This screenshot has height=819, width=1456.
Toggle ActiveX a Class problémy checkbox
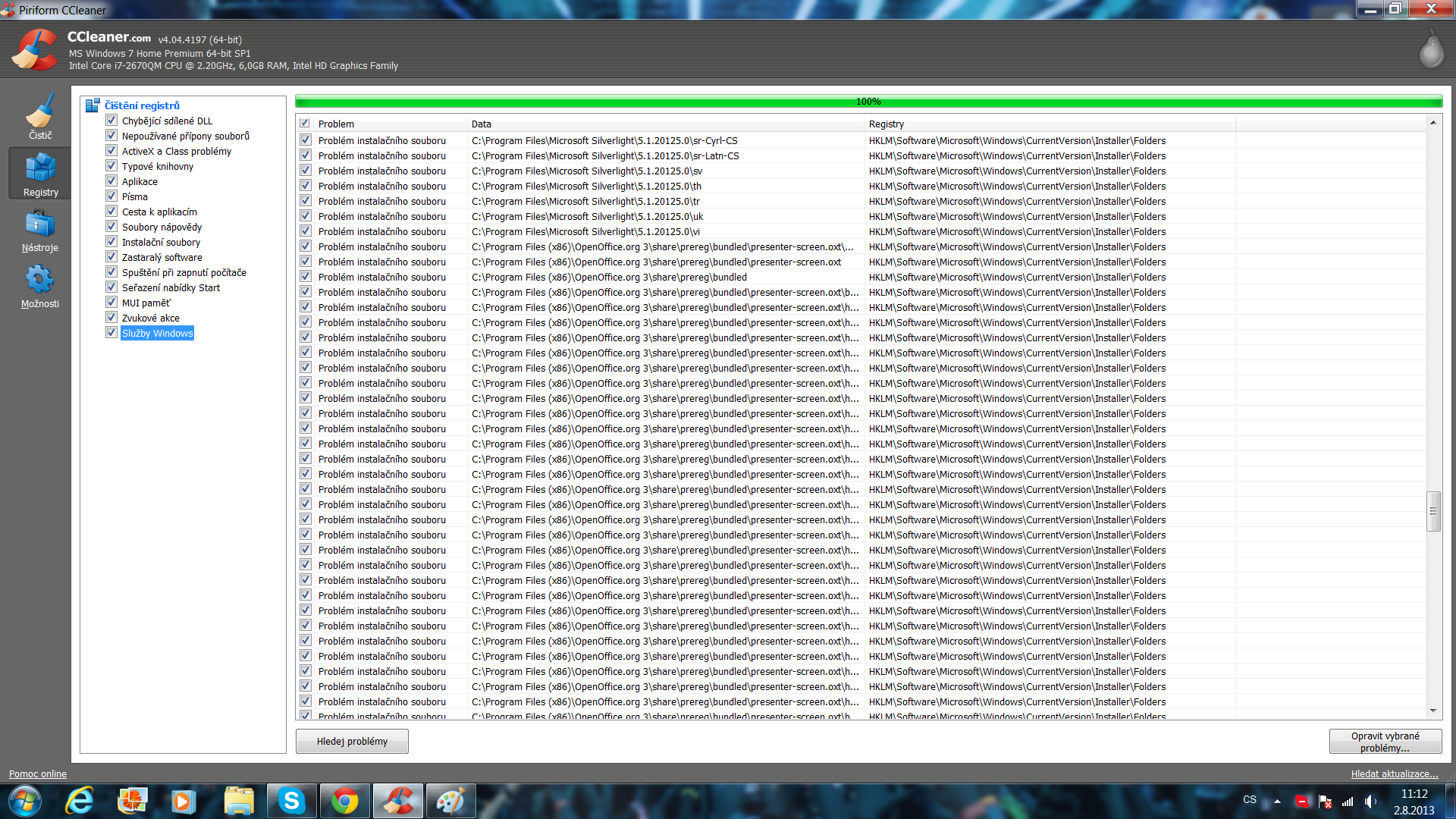pyautogui.click(x=111, y=151)
